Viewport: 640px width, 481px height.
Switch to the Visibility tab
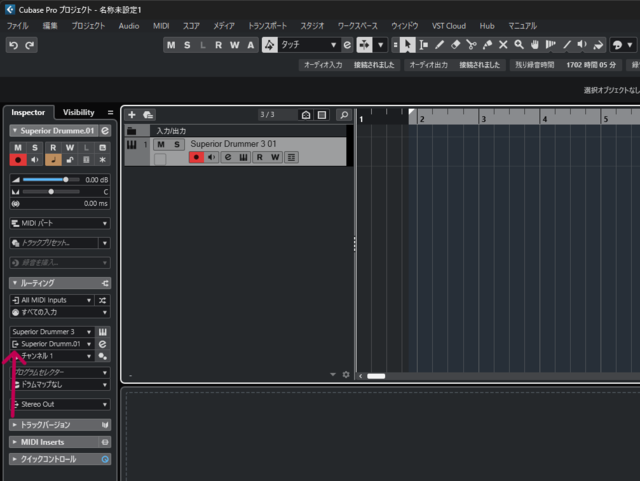tap(79, 113)
